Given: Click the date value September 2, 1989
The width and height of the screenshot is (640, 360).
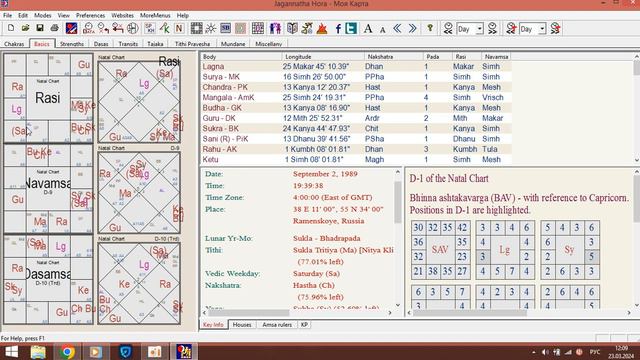Looking at the screenshot, I should (325, 173).
